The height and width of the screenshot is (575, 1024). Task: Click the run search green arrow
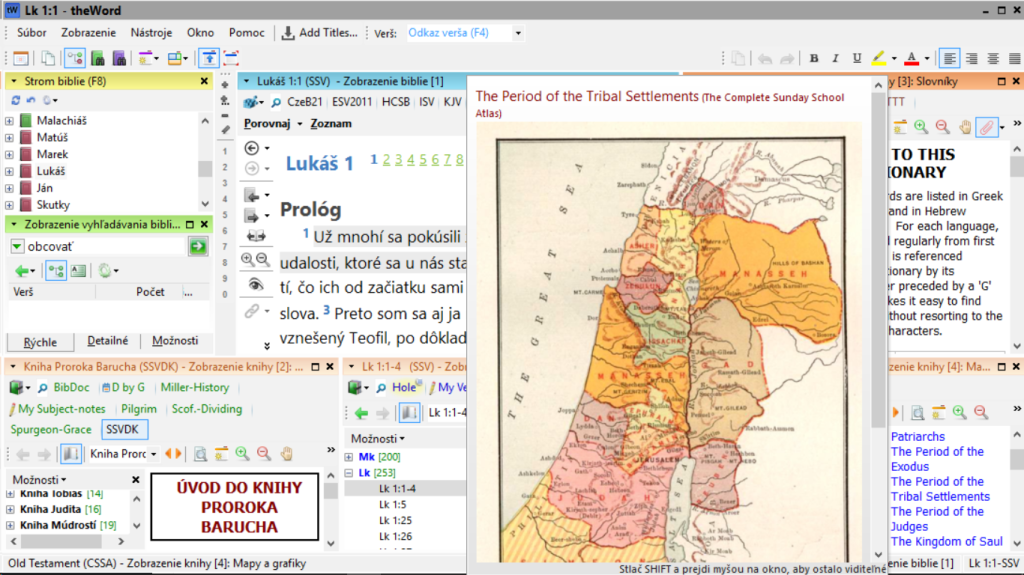198,246
